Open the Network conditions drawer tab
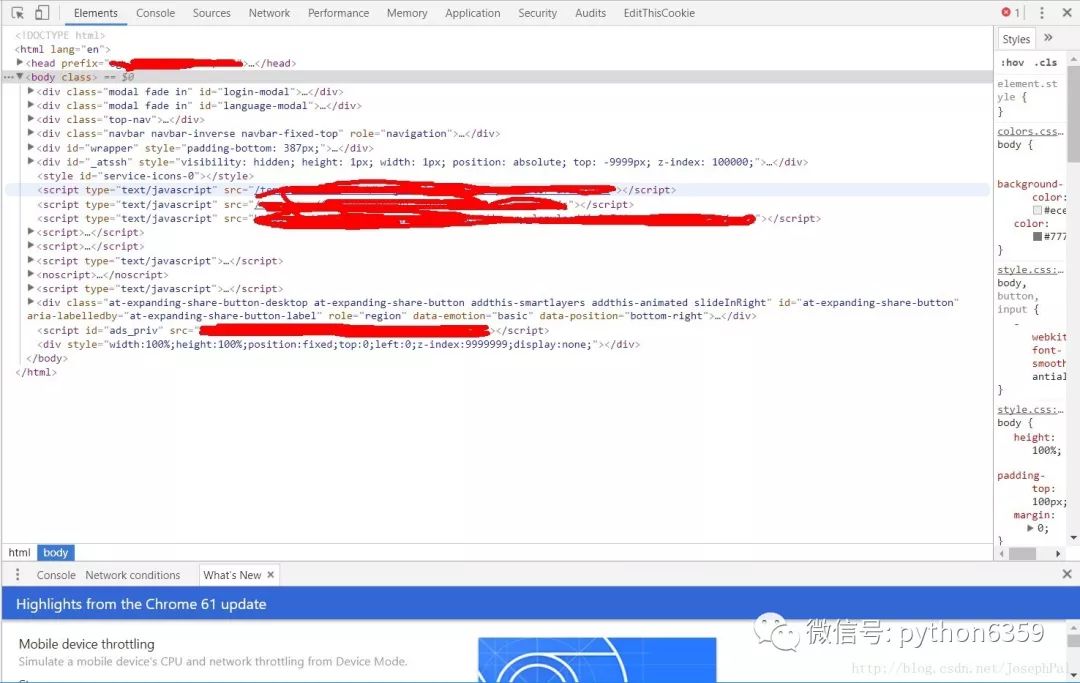This screenshot has height=683, width=1080. point(132,575)
